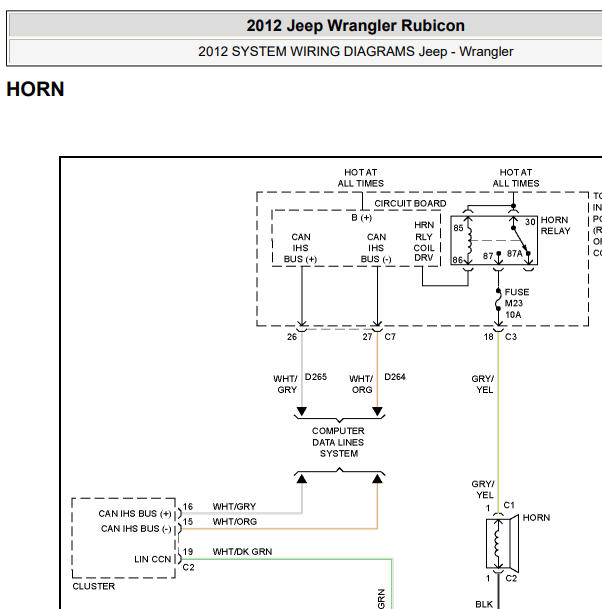The width and height of the screenshot is (602, 609).
Task: Click 'CAN IHS BUS (+)' in the cluster box
Action: (x=135, y=513)
